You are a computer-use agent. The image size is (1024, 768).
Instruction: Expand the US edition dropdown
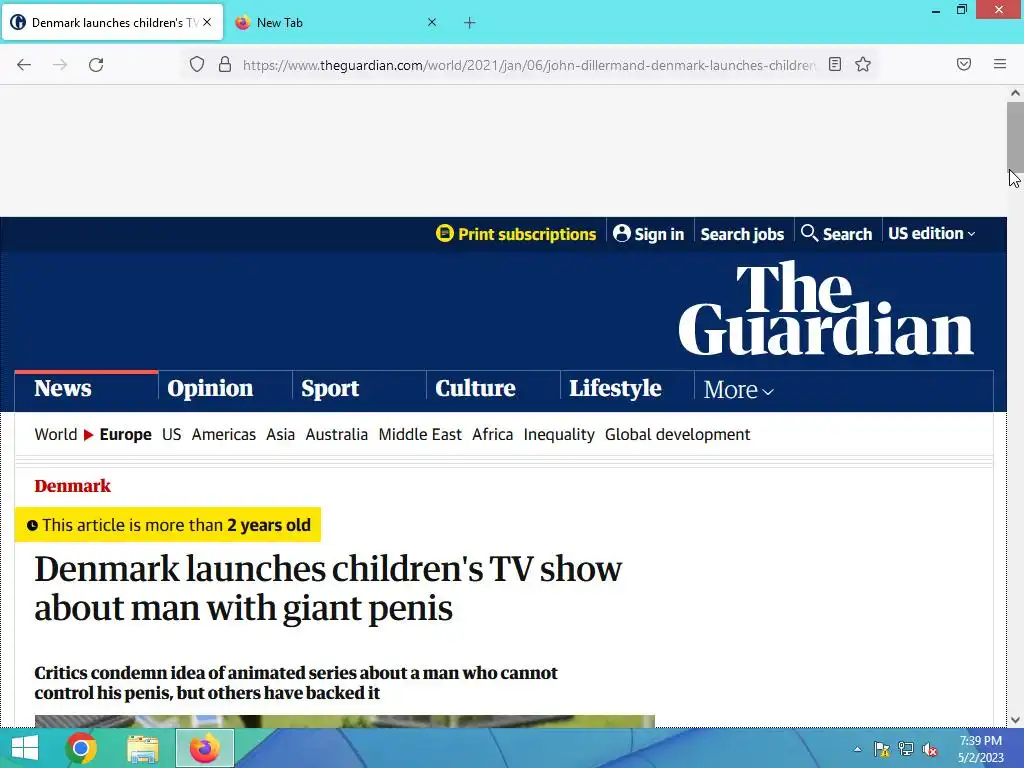coord(932,233)
